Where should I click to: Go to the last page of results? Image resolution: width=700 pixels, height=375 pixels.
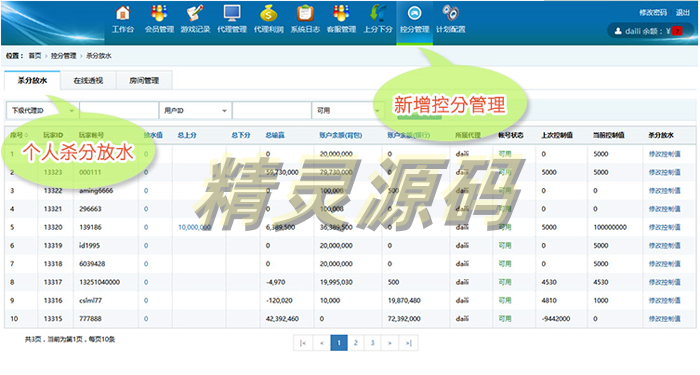pos(408,343)
